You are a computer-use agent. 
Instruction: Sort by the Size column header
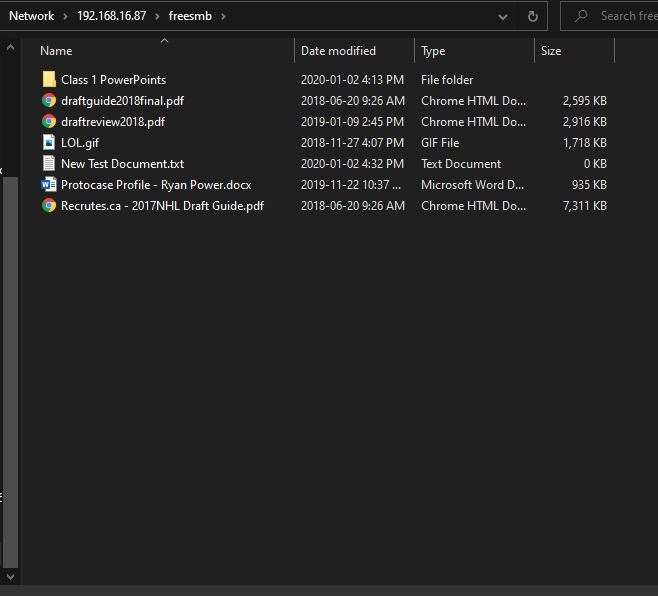point(551,51)
